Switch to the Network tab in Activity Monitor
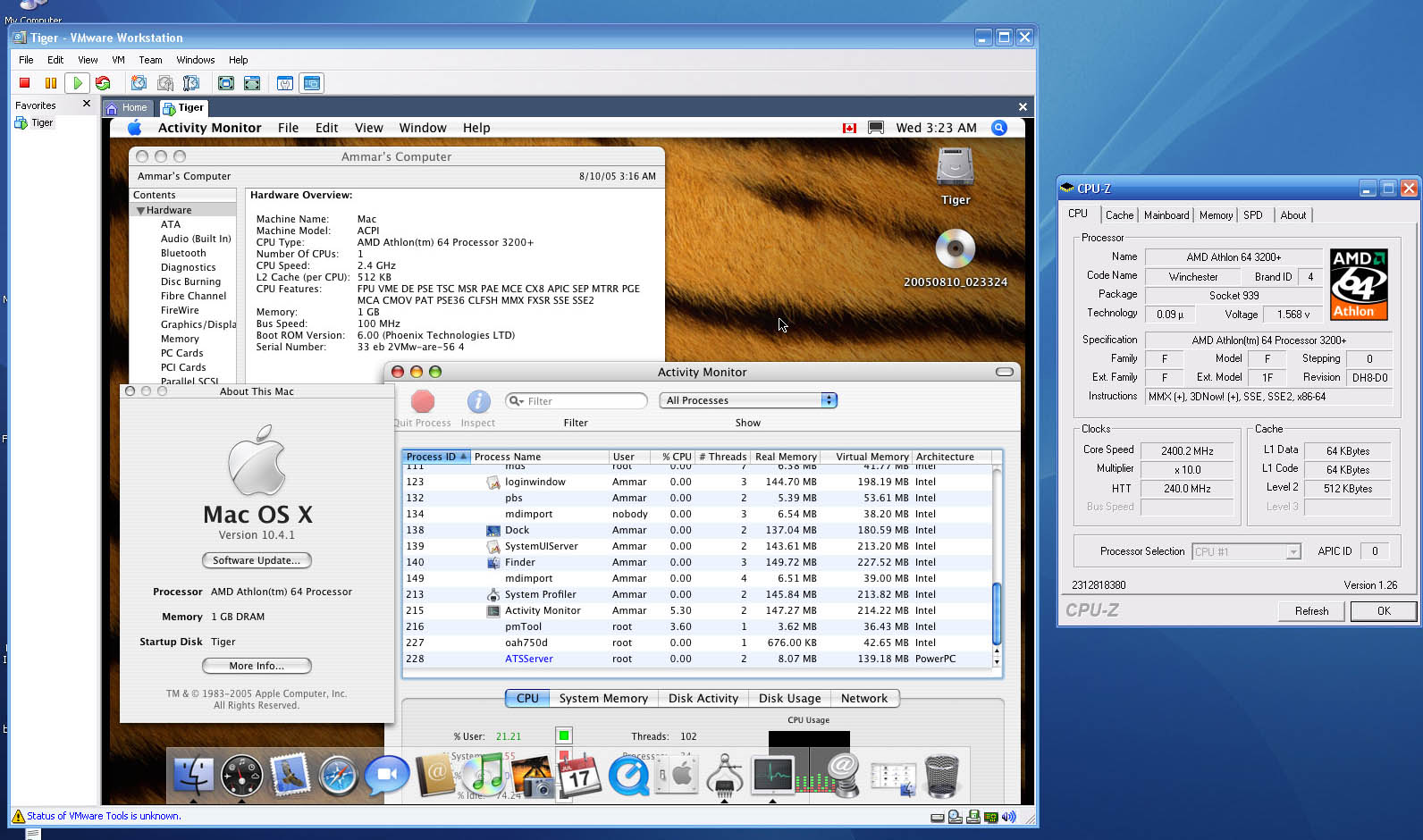This screenshot has width=1423, height=840. [864, 699]
